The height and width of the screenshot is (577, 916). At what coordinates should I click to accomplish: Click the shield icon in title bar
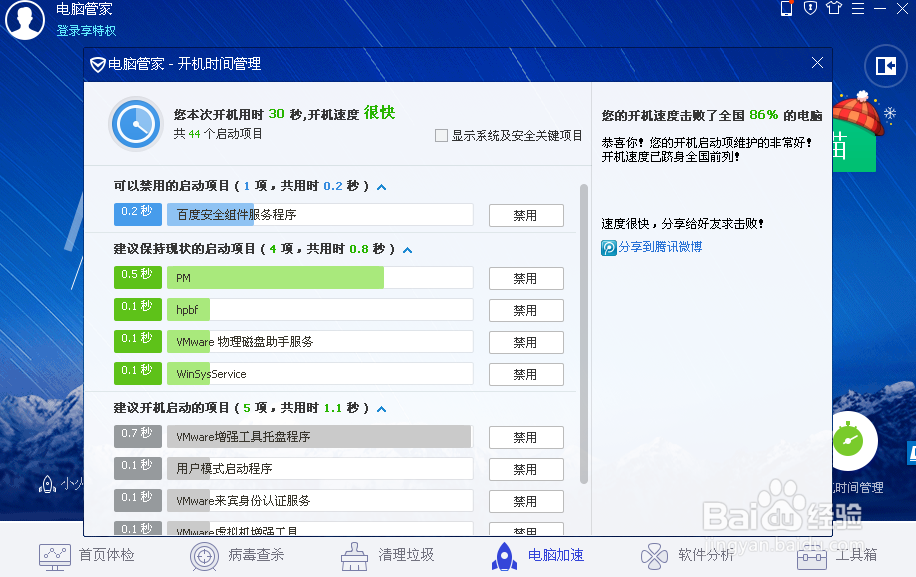coord(810,8)
